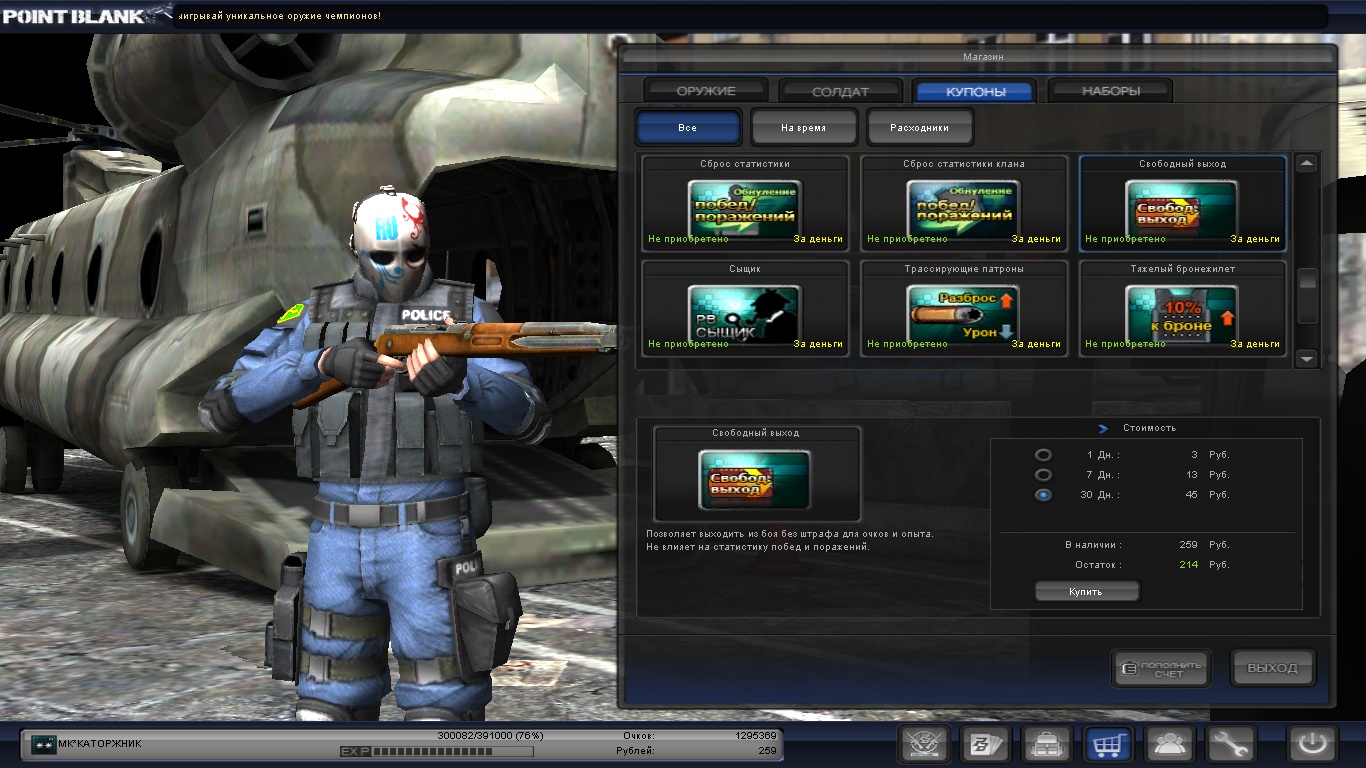Screen dimensions: 1366x768
Task: Click the coupon list scroll down arrow
Action: 1307,358
